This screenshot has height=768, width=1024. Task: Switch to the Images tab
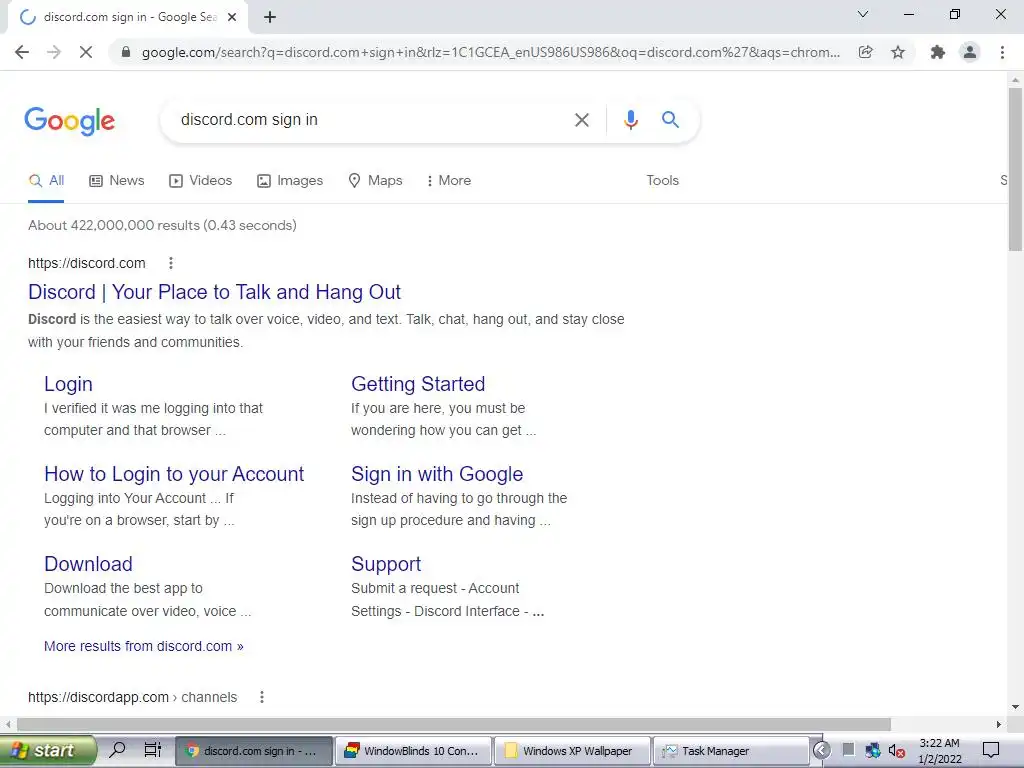click(290, 181)
